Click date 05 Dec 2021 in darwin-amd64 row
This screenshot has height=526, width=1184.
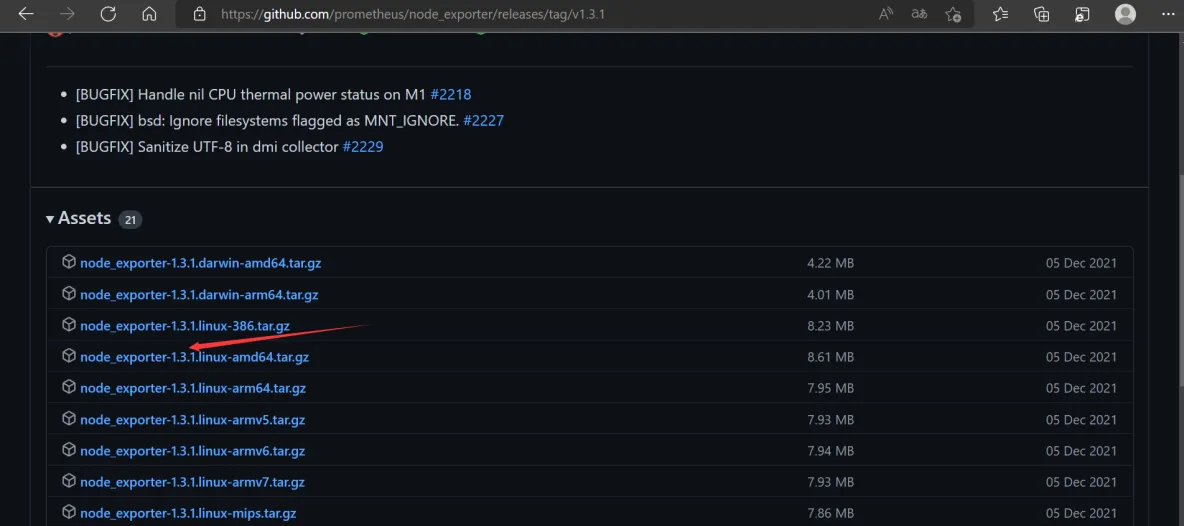pyautogui.click(x=1081, y=263)
